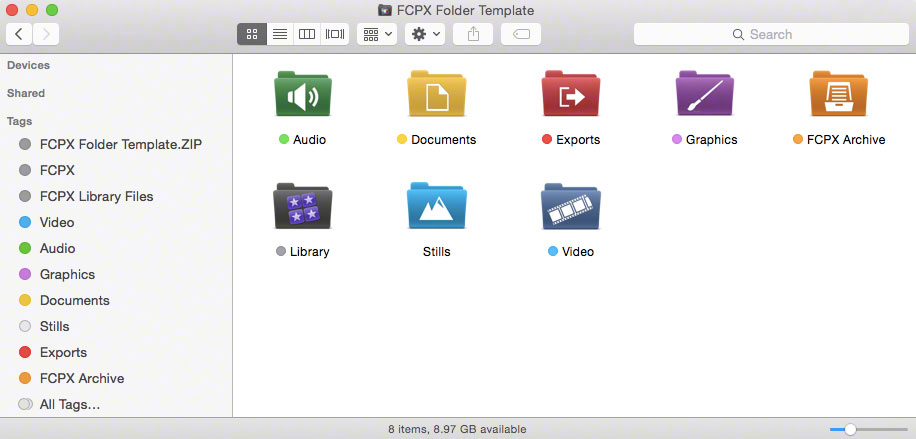This screenshot has height=439, width=916.
Task: Click the Edit Tags toolbar button
Action: [x=521, y=34]
